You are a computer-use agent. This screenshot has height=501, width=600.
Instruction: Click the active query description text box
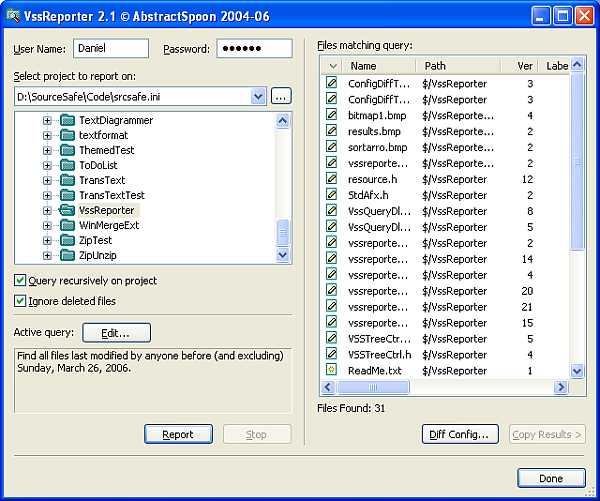click(x=153, y=380)
